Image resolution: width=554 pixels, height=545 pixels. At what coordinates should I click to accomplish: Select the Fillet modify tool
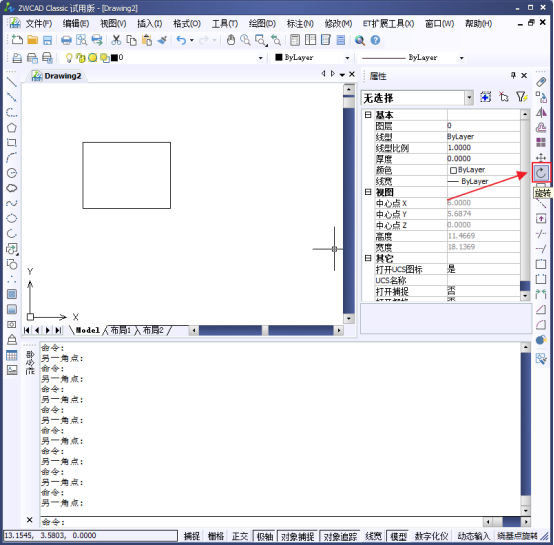click(x=541, y=324)
